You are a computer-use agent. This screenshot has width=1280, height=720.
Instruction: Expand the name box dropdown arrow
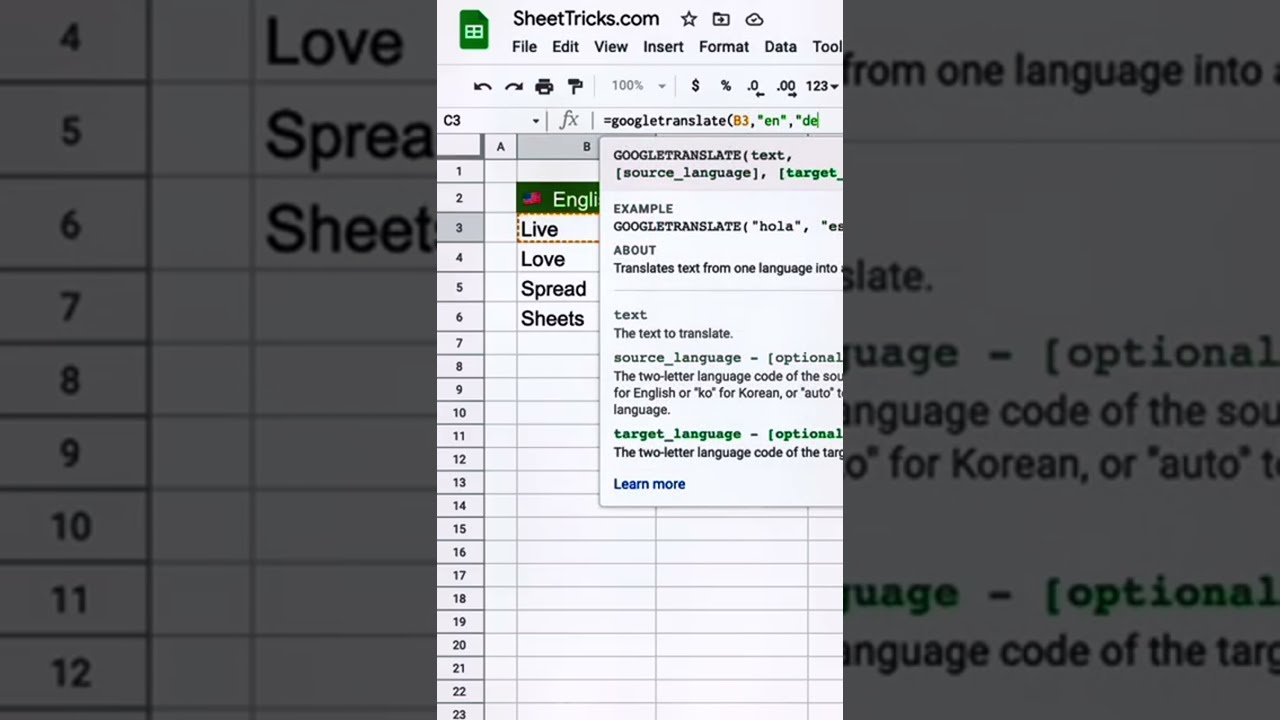pos(536,121)
